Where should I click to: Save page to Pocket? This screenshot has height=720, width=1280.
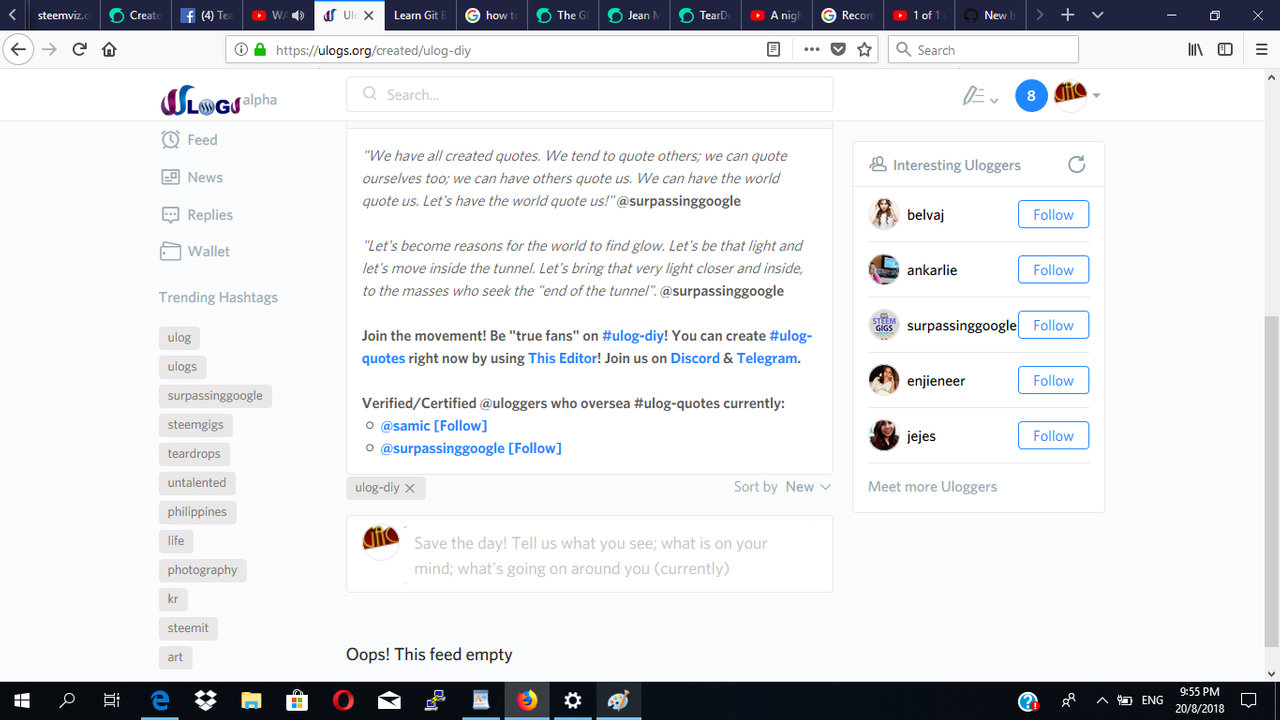tap(838, 49)
